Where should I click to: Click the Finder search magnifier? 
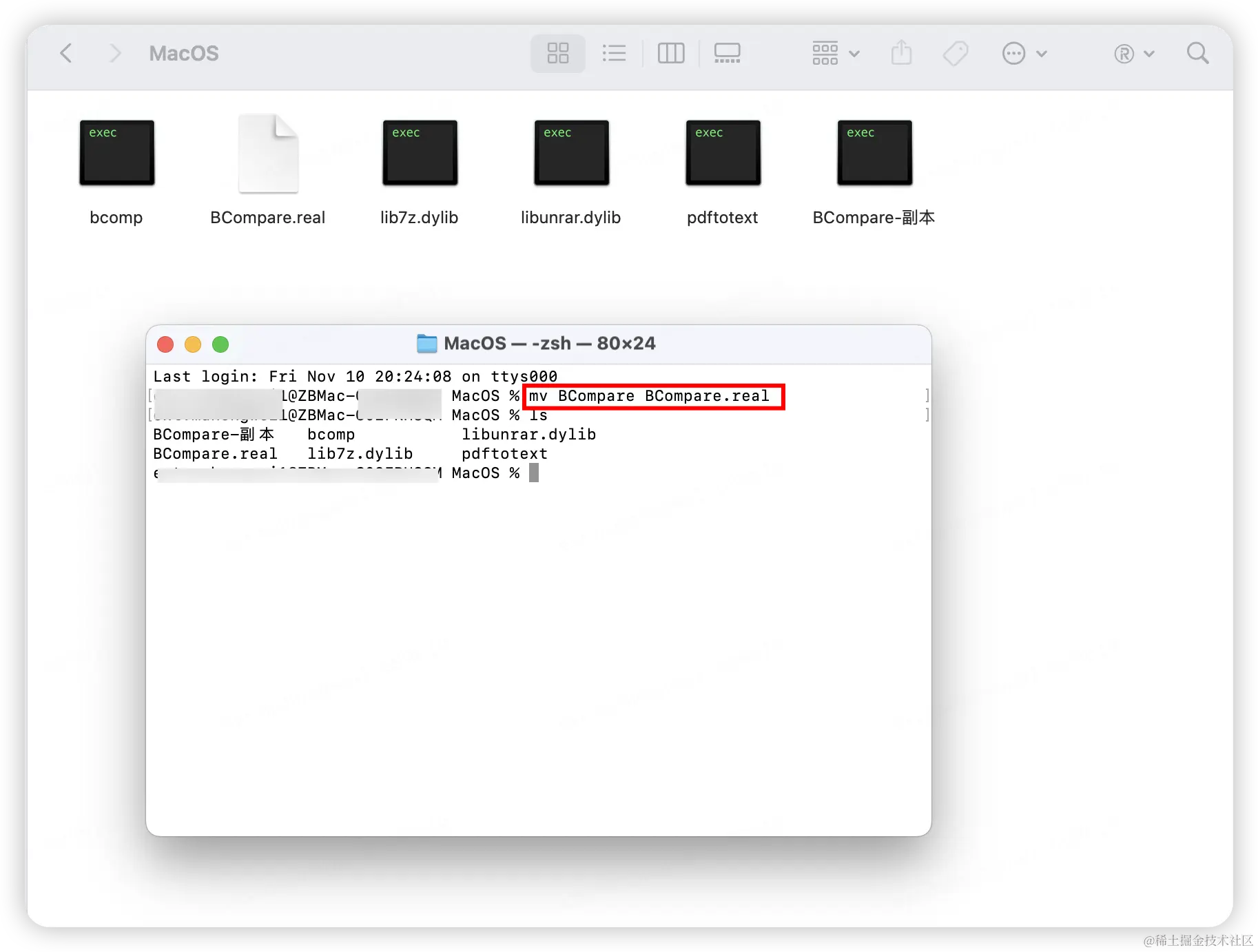point(1198,53)
